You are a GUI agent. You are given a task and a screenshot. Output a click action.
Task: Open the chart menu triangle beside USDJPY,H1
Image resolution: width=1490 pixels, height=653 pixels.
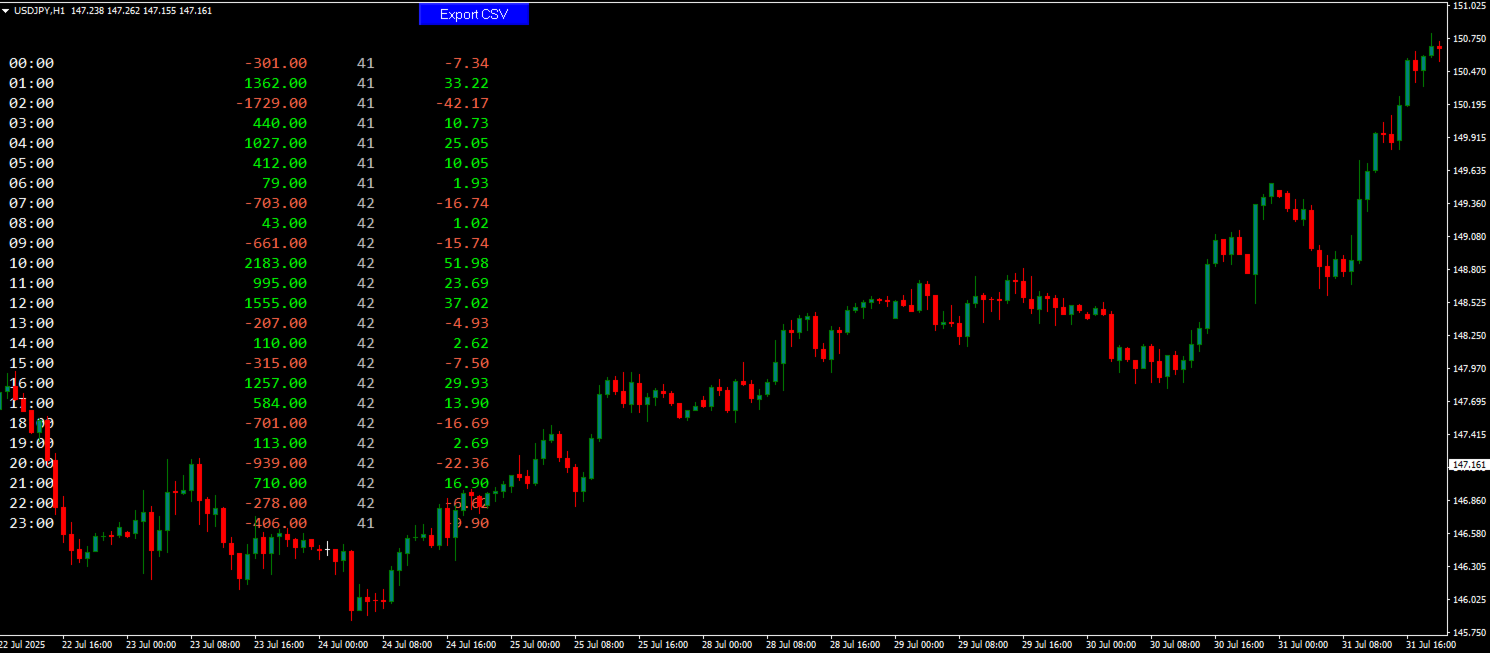point(7,10)
